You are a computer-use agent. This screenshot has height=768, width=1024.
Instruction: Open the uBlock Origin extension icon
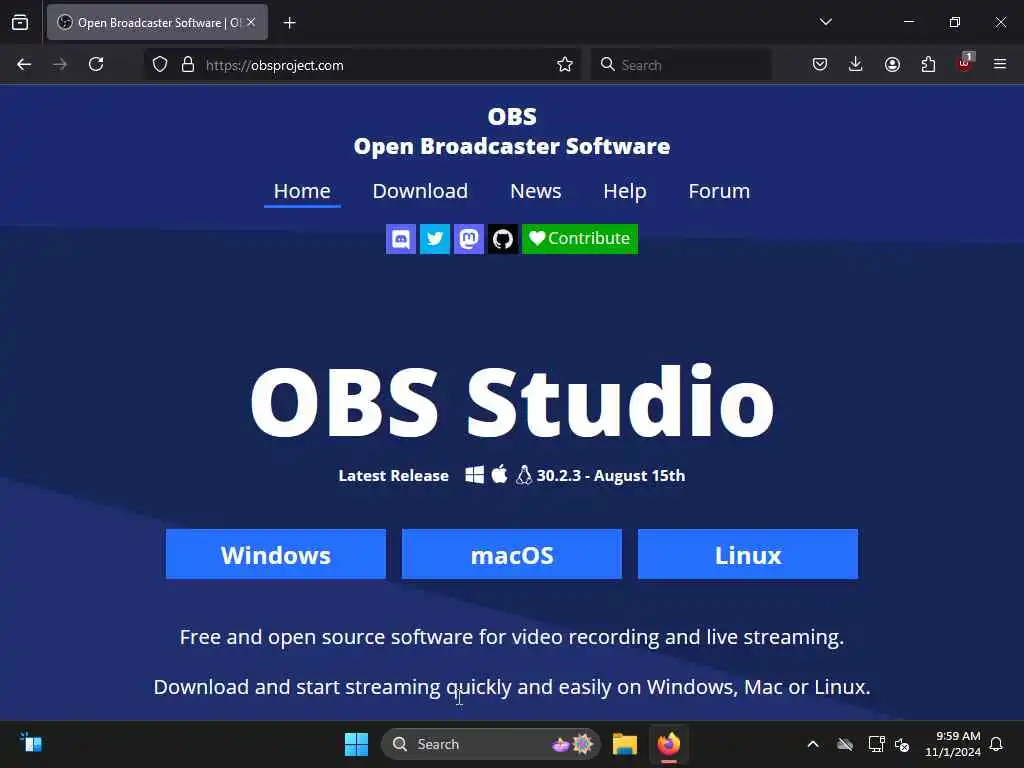point(965,63)
